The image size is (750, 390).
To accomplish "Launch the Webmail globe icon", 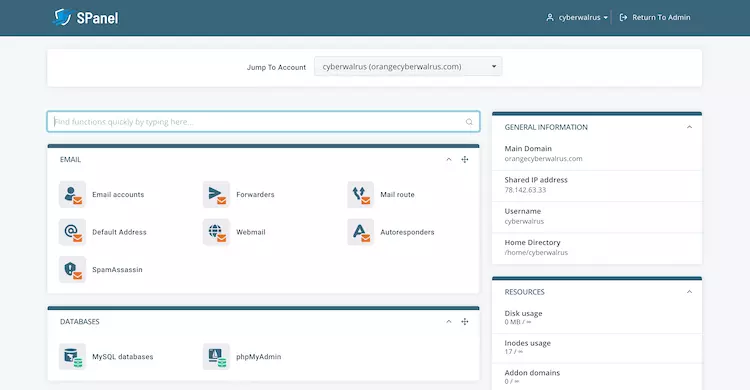I will pos(216,232).
